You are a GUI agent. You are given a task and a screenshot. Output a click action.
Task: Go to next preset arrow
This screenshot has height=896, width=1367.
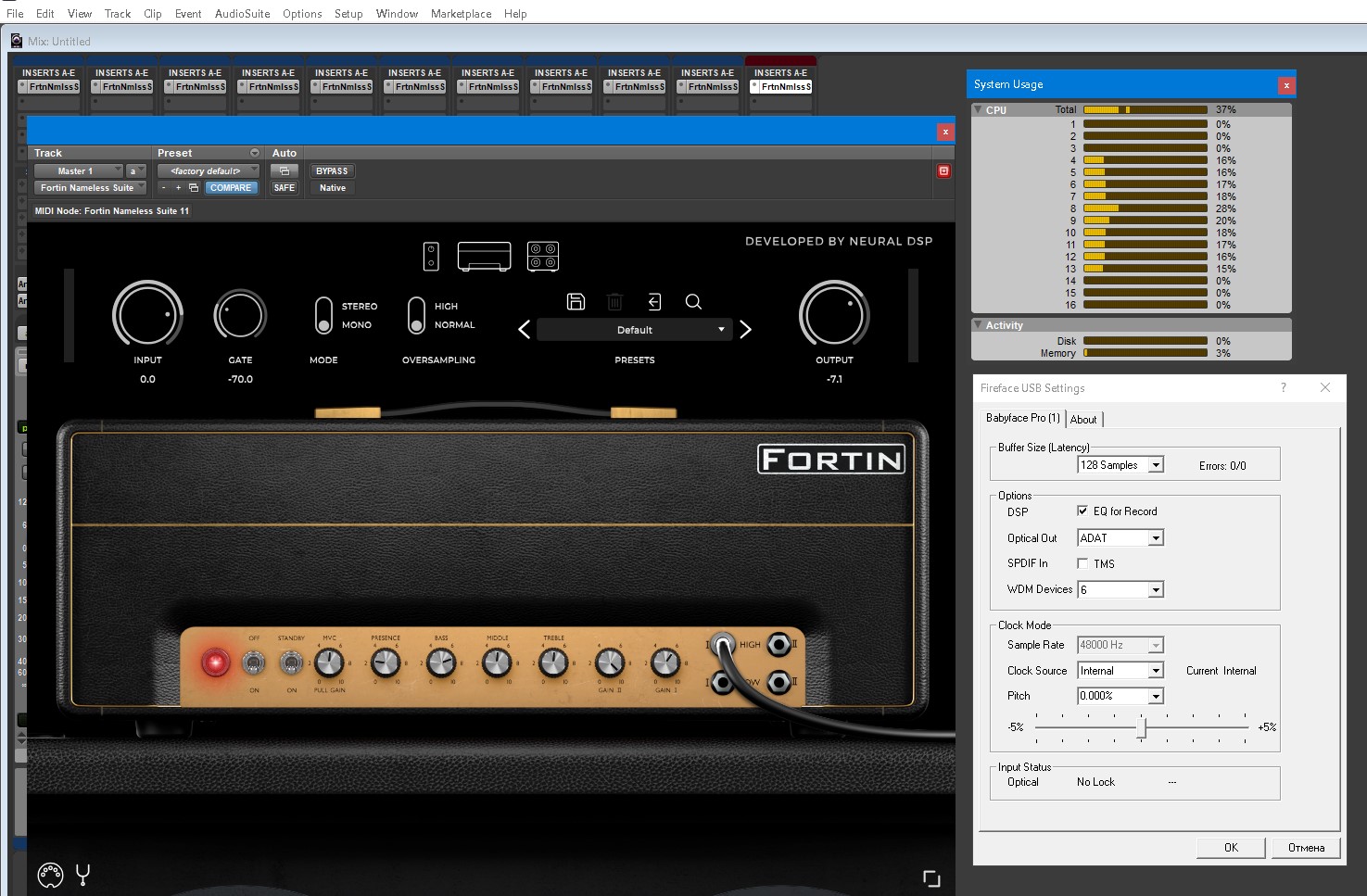pos(745,329)
